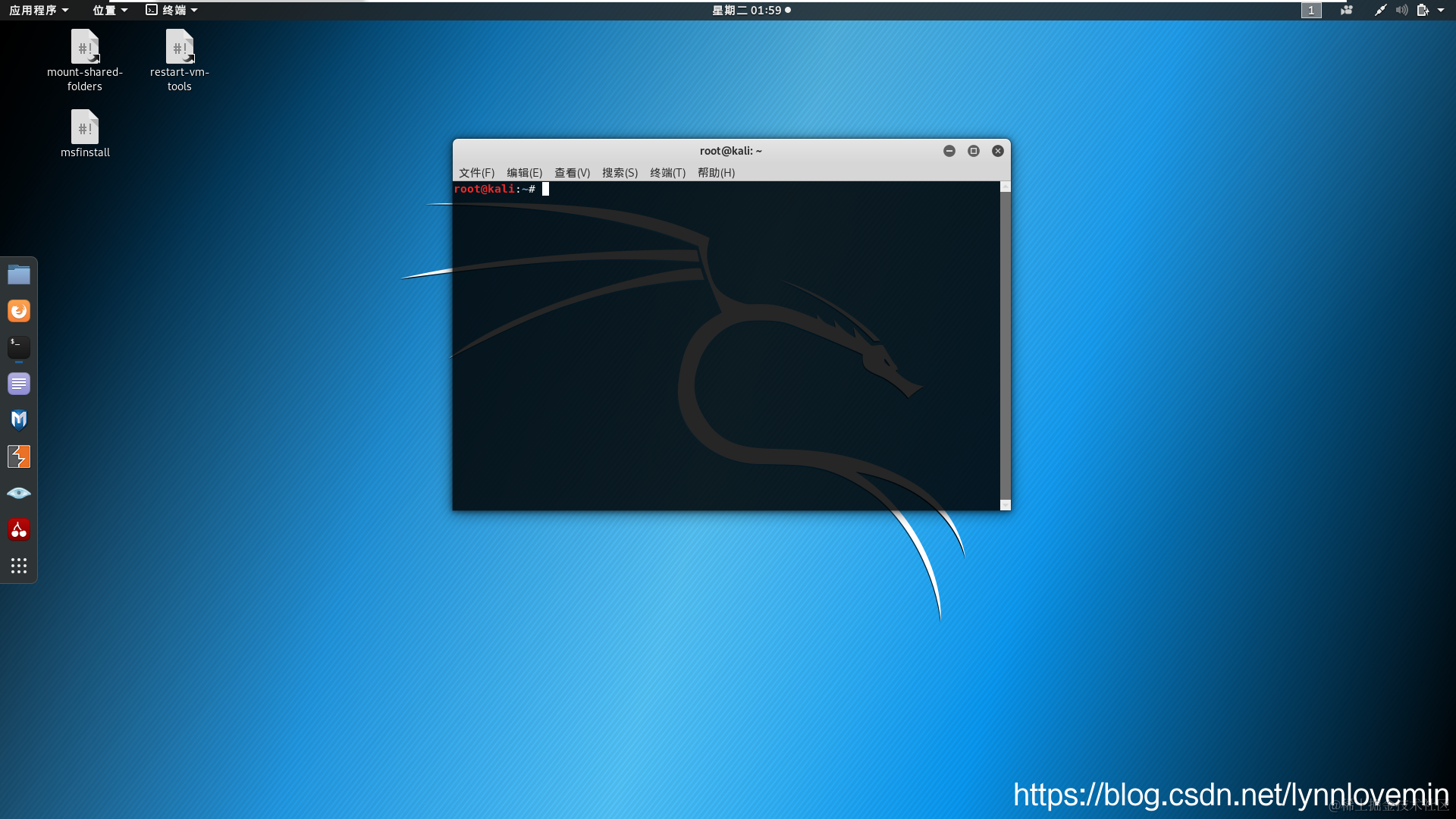Select the restart-vm-tools desktop file
The height and width of the screenshot is (819, 1456).
pos(180,48)
